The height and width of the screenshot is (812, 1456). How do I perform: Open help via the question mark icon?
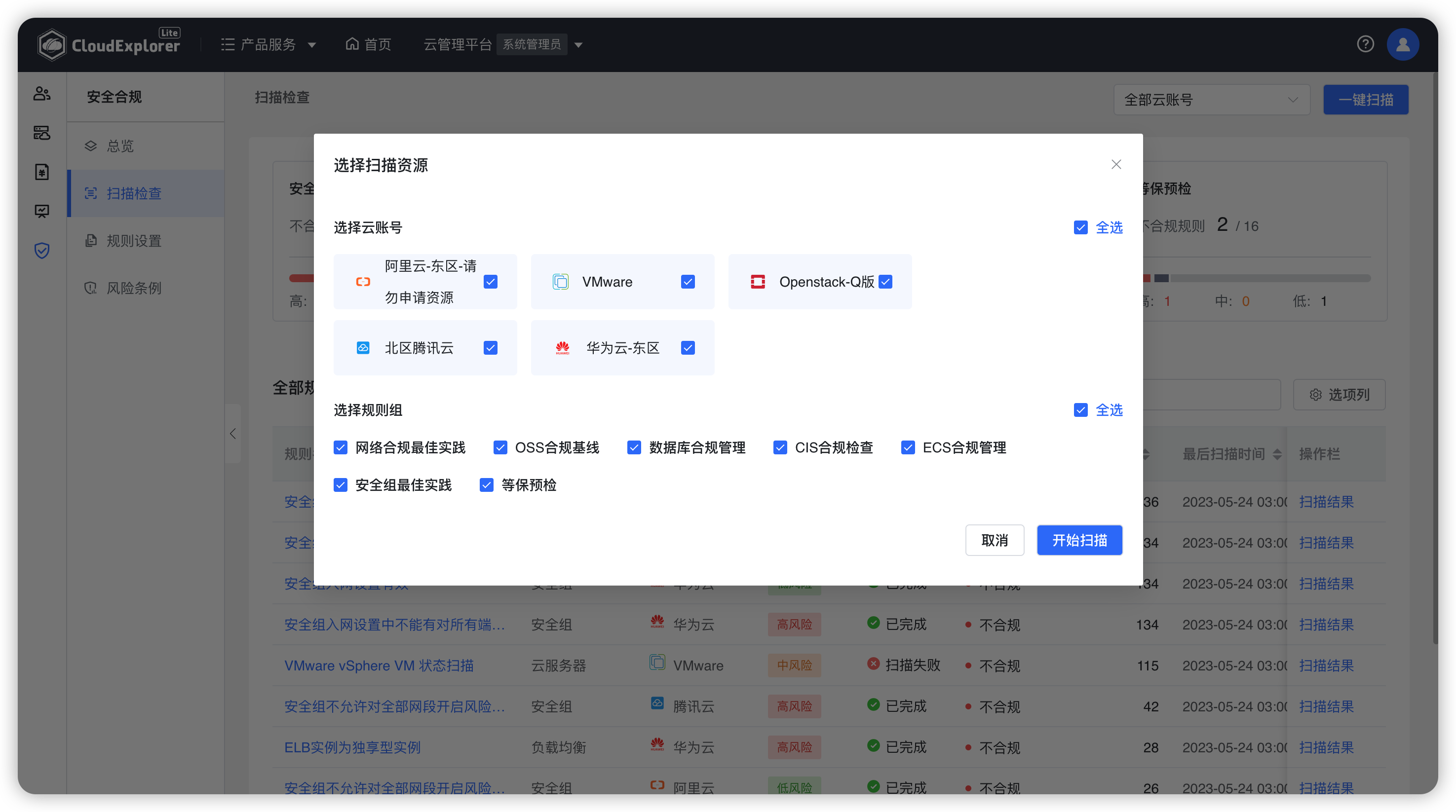(1366, 44)
